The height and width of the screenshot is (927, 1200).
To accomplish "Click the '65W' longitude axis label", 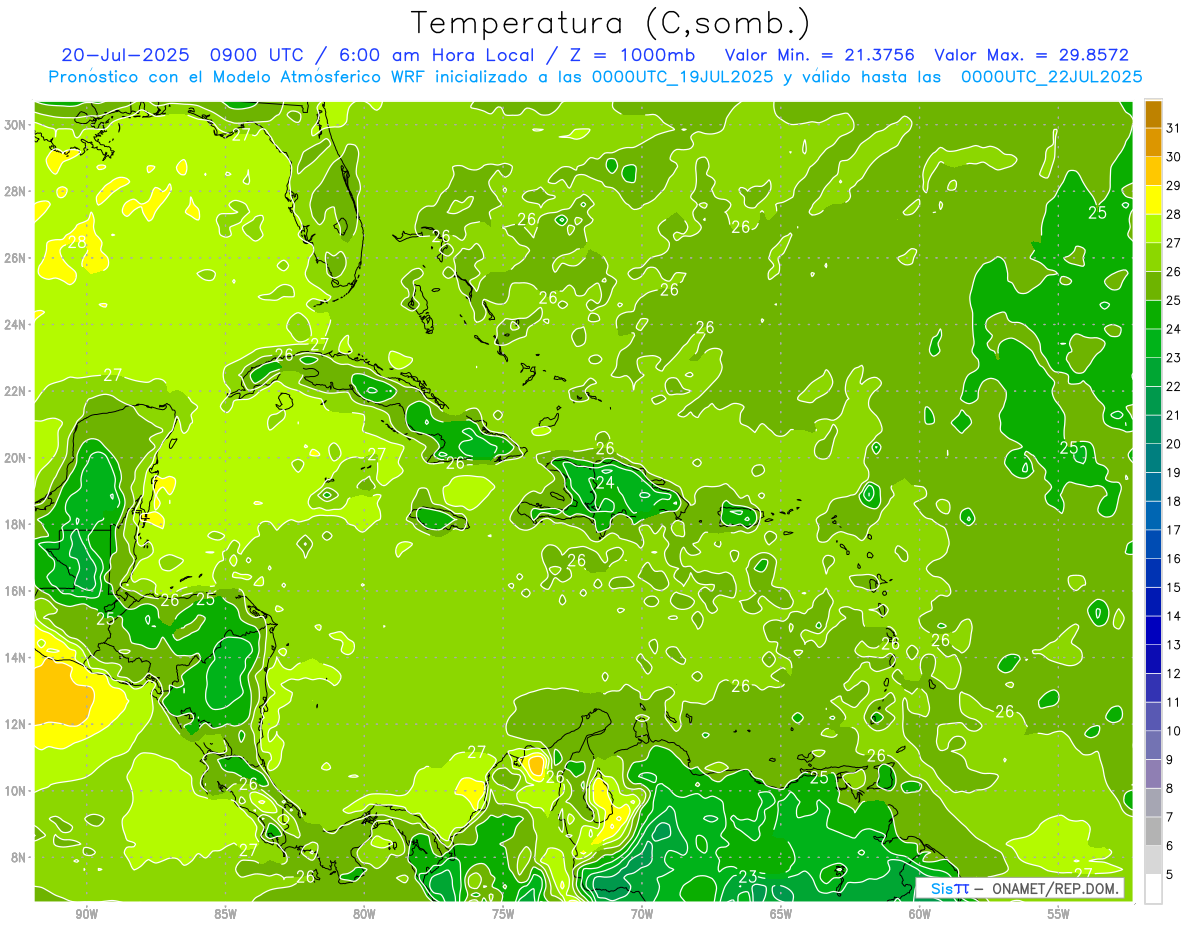I will (781, 914).
